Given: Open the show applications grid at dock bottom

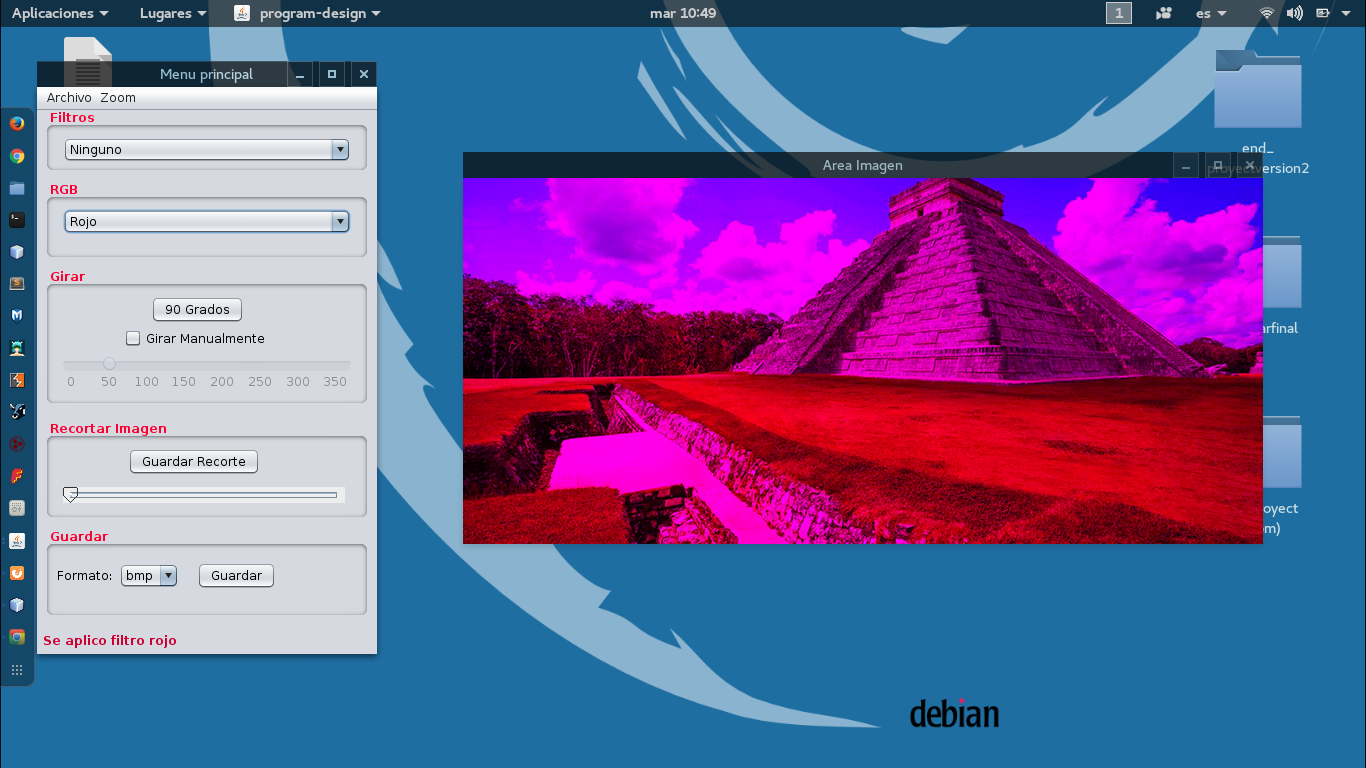Looking at the screenshot, I should click(16, 670).
